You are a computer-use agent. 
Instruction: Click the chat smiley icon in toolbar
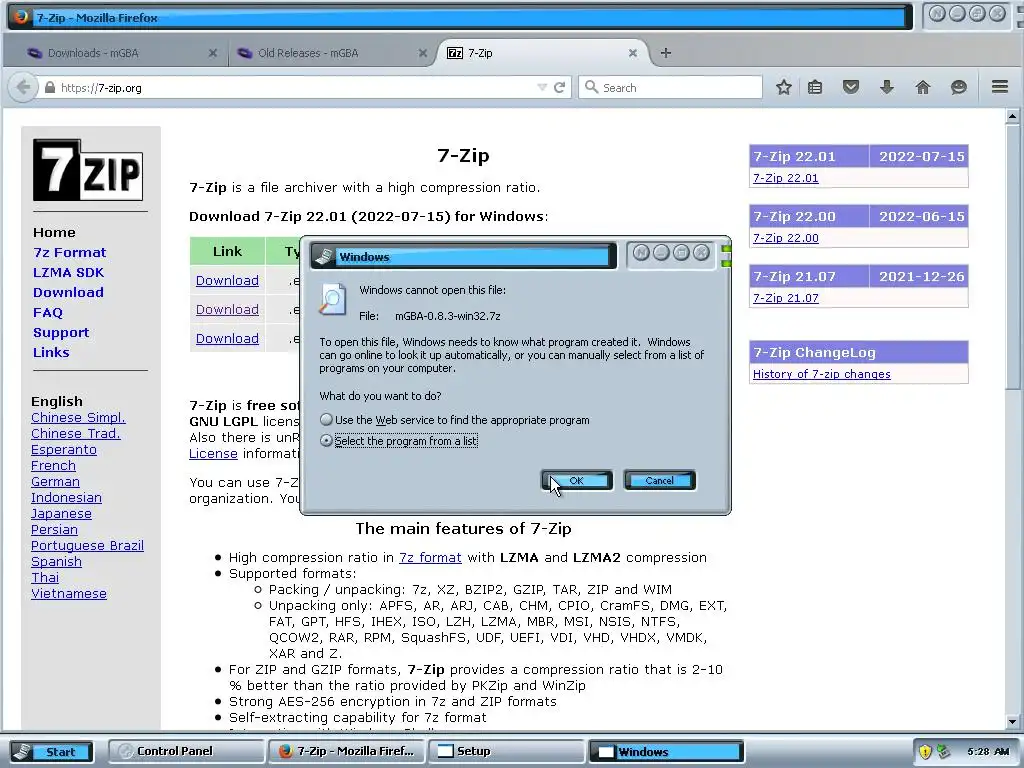tap(958, 87)
